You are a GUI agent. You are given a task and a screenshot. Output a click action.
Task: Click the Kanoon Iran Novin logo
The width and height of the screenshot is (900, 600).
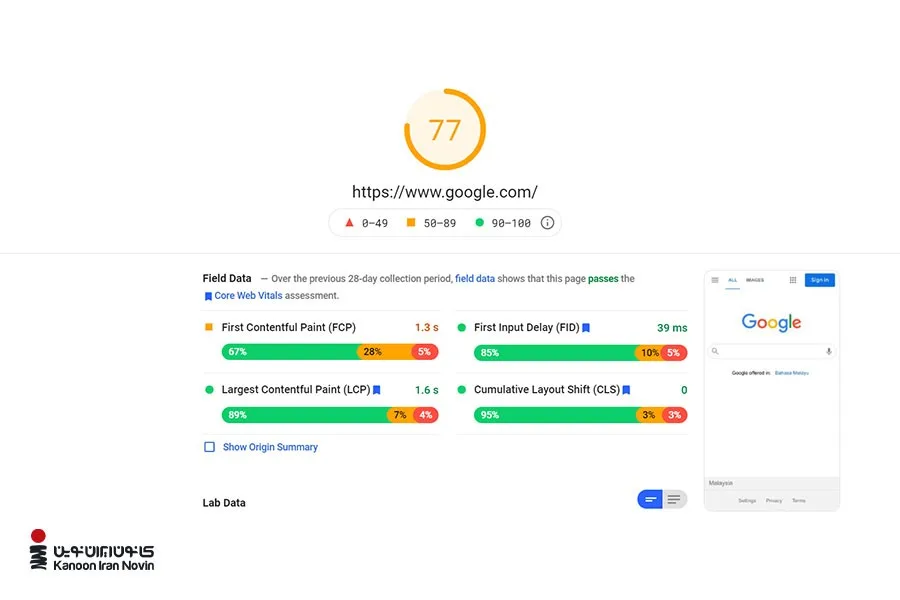click(x=92, y=550)
